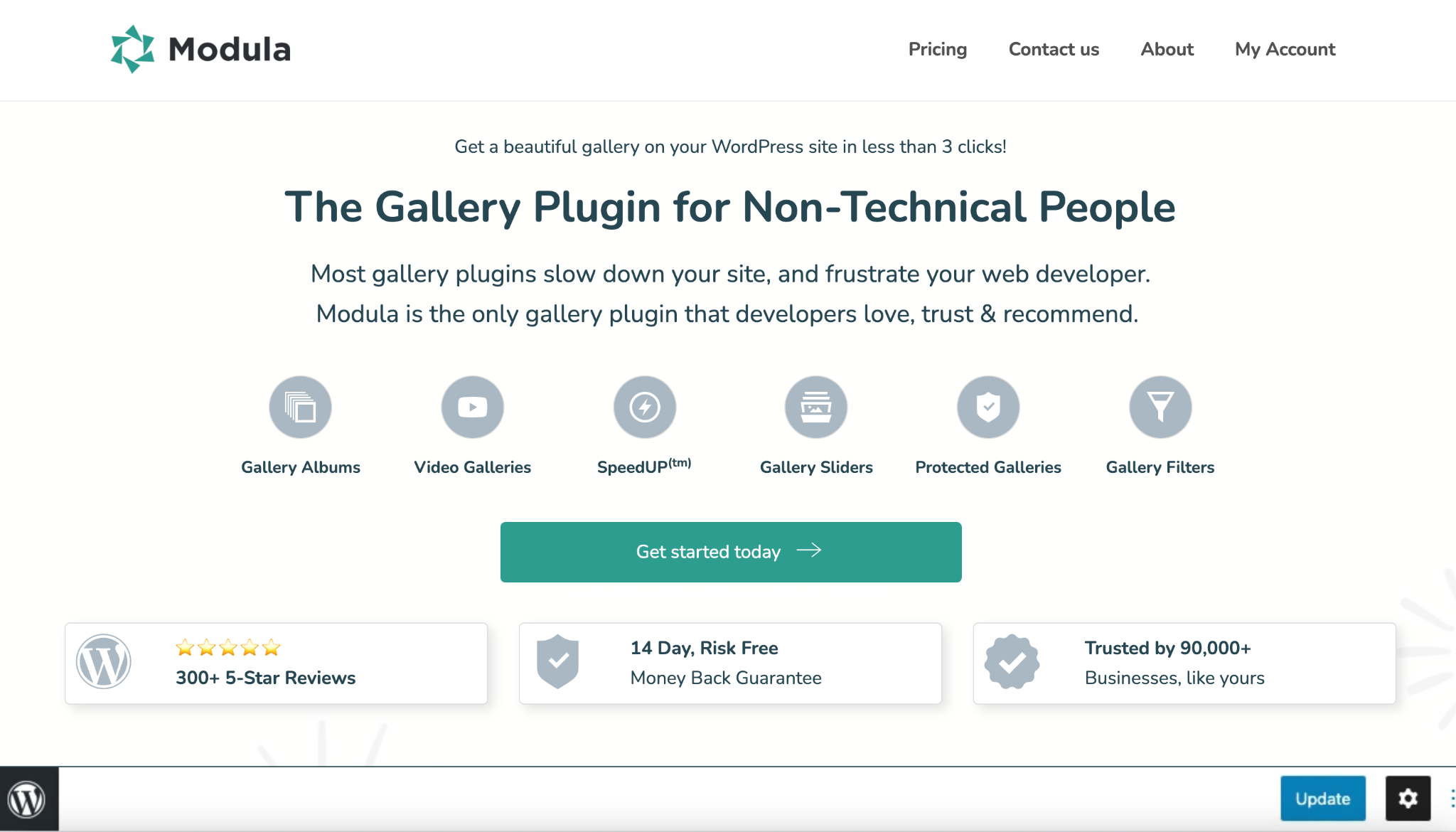This screenshot has width=1456, height=832.
Task: Select the Gallery Sliders label
Action: coord(816,467)
